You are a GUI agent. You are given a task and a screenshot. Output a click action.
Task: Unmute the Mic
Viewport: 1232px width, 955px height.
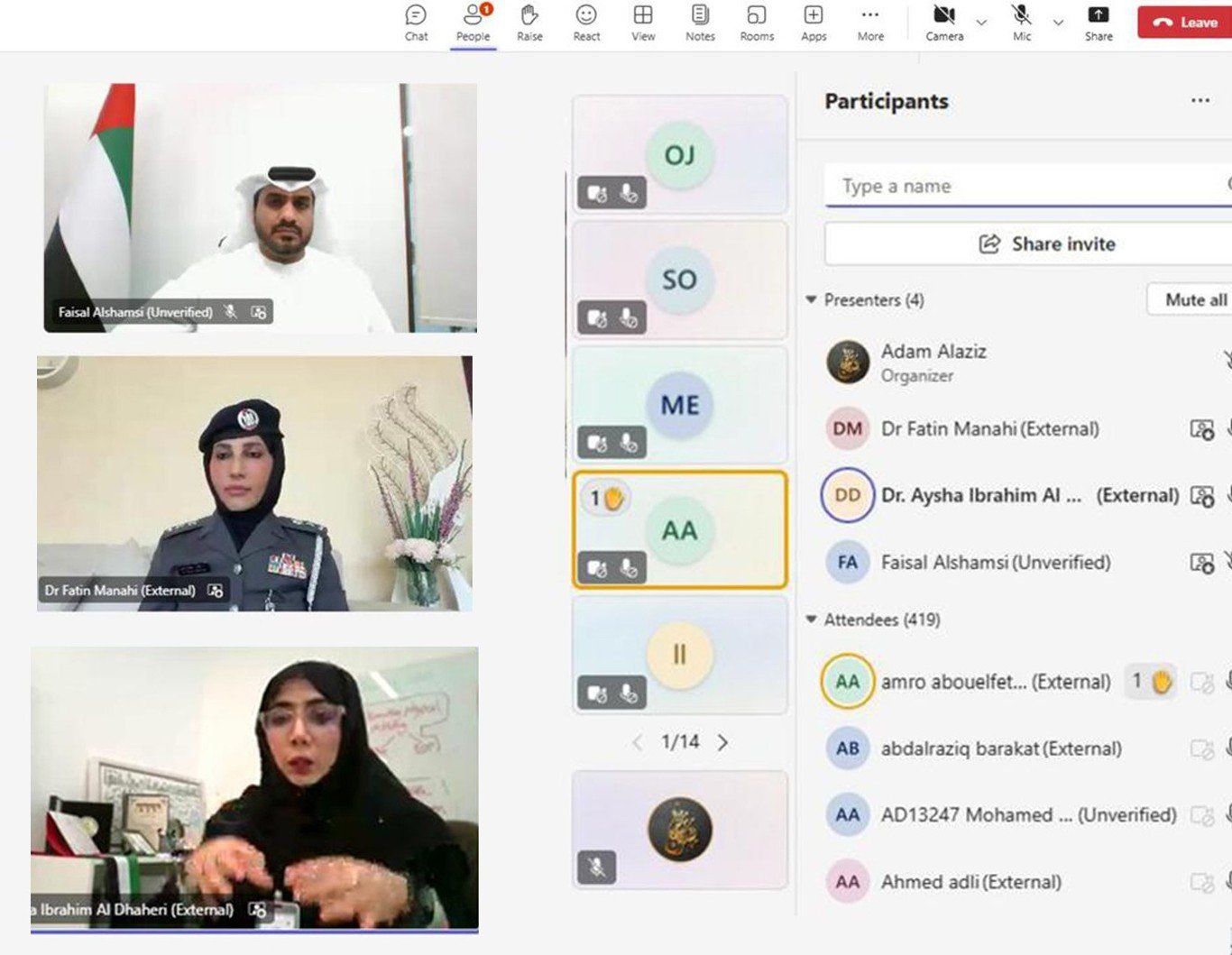[1022, 23]
